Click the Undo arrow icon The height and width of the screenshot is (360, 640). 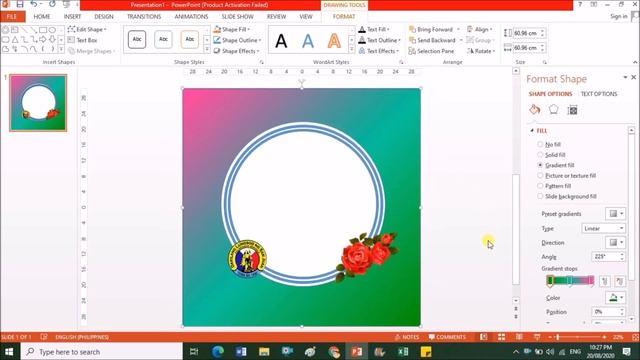[x=33, y=4]
